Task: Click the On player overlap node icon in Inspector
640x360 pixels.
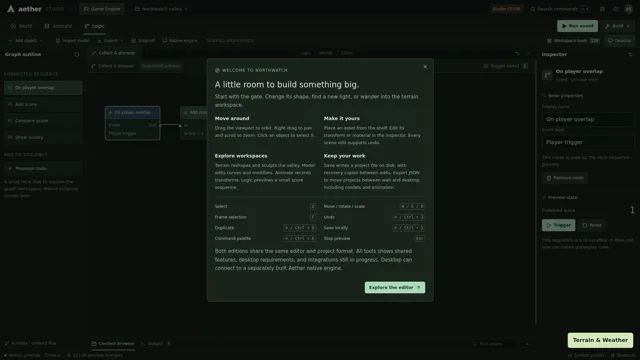Action: 547,75
